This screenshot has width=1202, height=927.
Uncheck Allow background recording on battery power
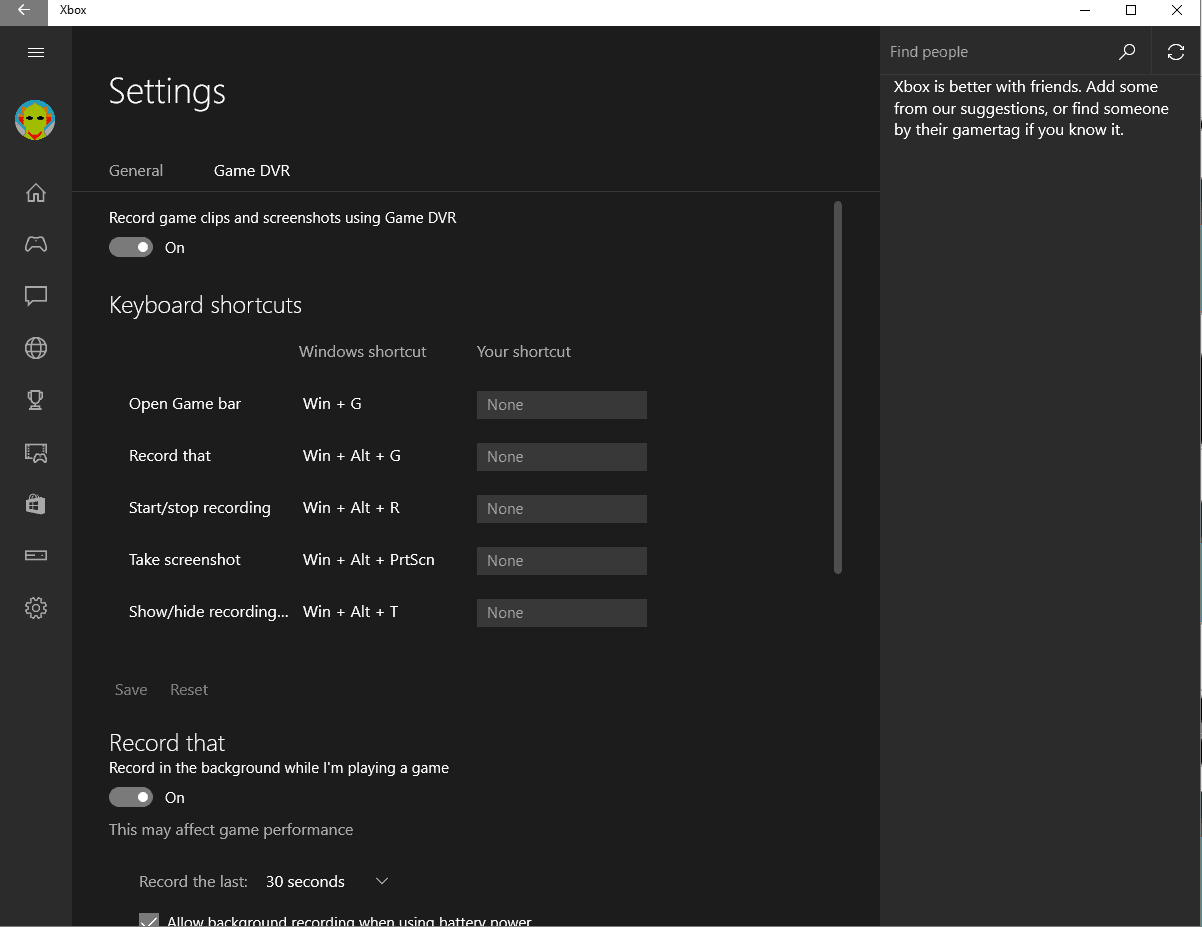pyautogui.click(x=149, y=920)
